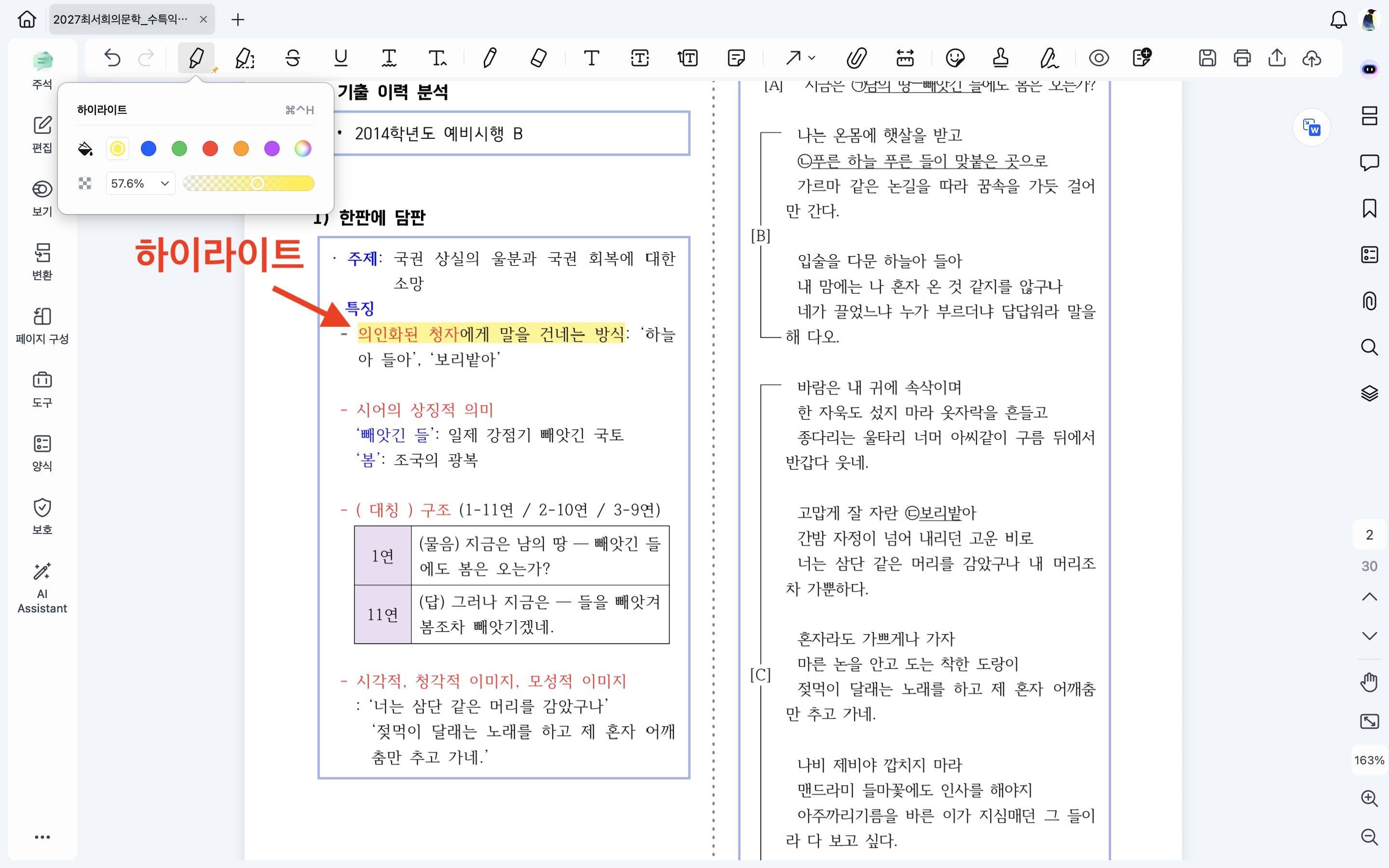
Task: Select the Stamp tool
Action: (1000, 58)
